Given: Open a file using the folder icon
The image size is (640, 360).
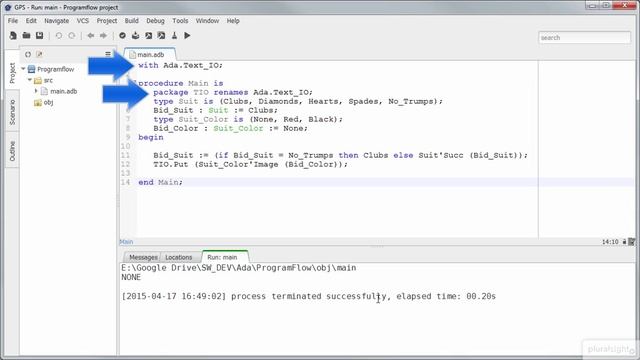Looking at the screenshot, I should [x=26, y=36].
